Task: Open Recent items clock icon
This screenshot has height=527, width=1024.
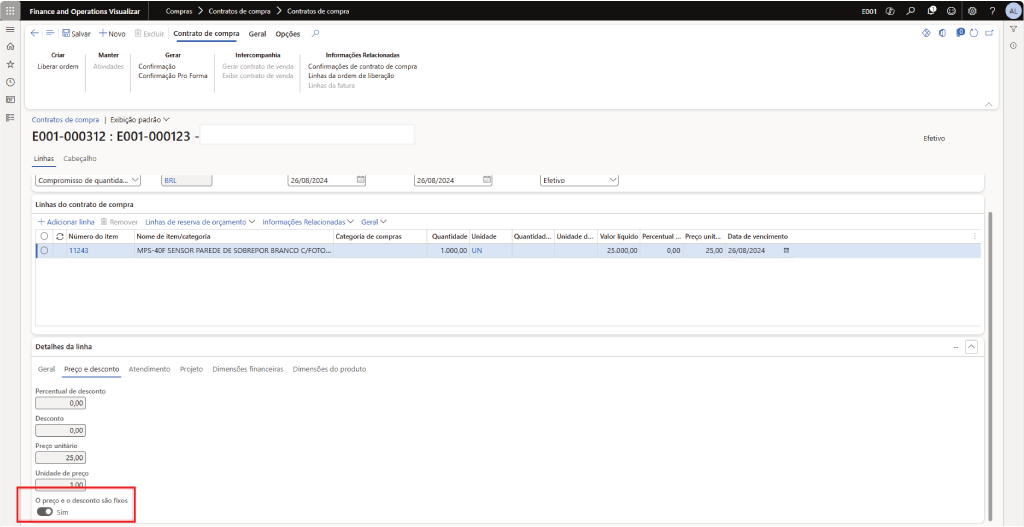Action: point(10,82)
